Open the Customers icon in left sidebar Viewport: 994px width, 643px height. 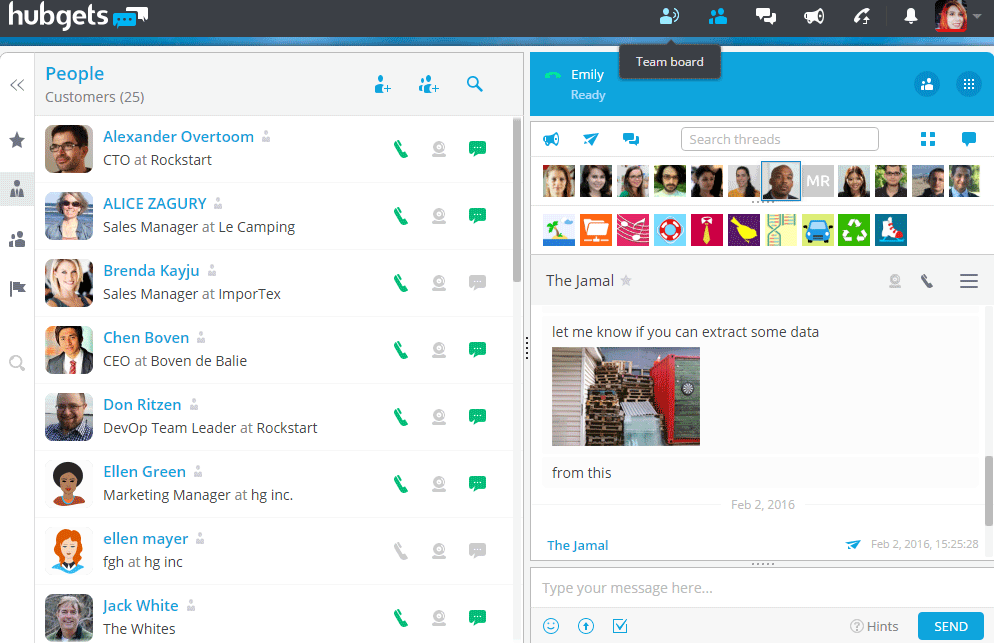(x=17, y=188)
